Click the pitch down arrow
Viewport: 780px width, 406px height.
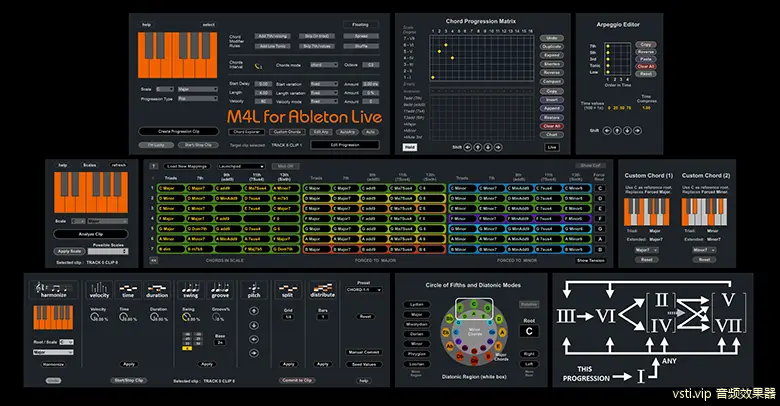tap(254, 325)
